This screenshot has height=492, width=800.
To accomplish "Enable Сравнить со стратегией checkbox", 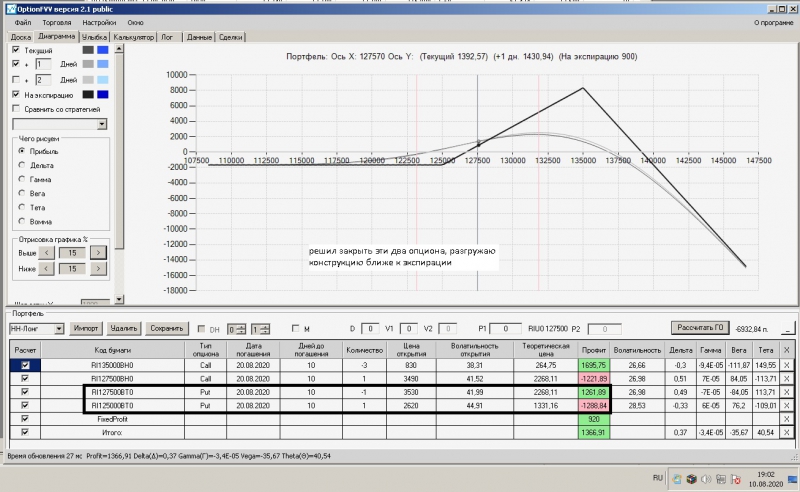I will (x=16, y=109).
